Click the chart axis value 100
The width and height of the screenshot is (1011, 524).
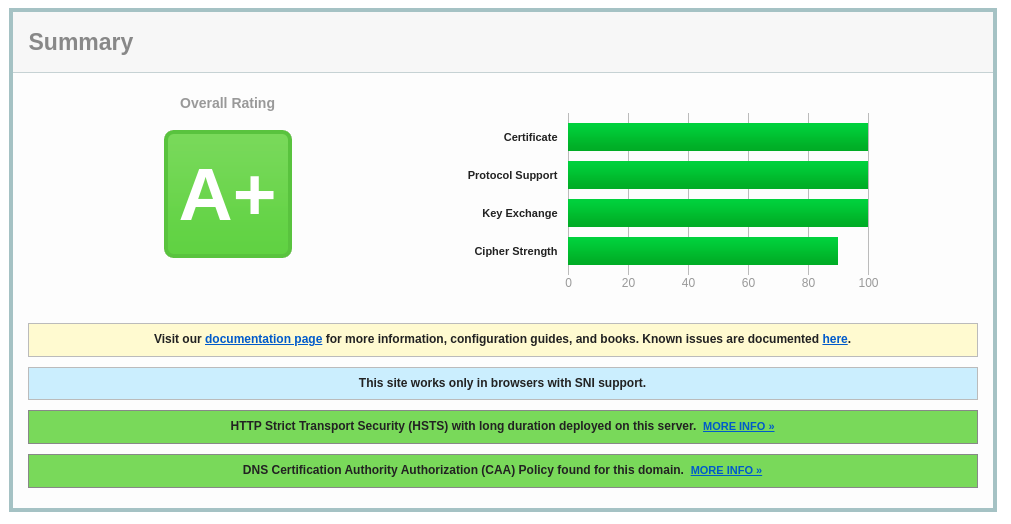(868, 283)
